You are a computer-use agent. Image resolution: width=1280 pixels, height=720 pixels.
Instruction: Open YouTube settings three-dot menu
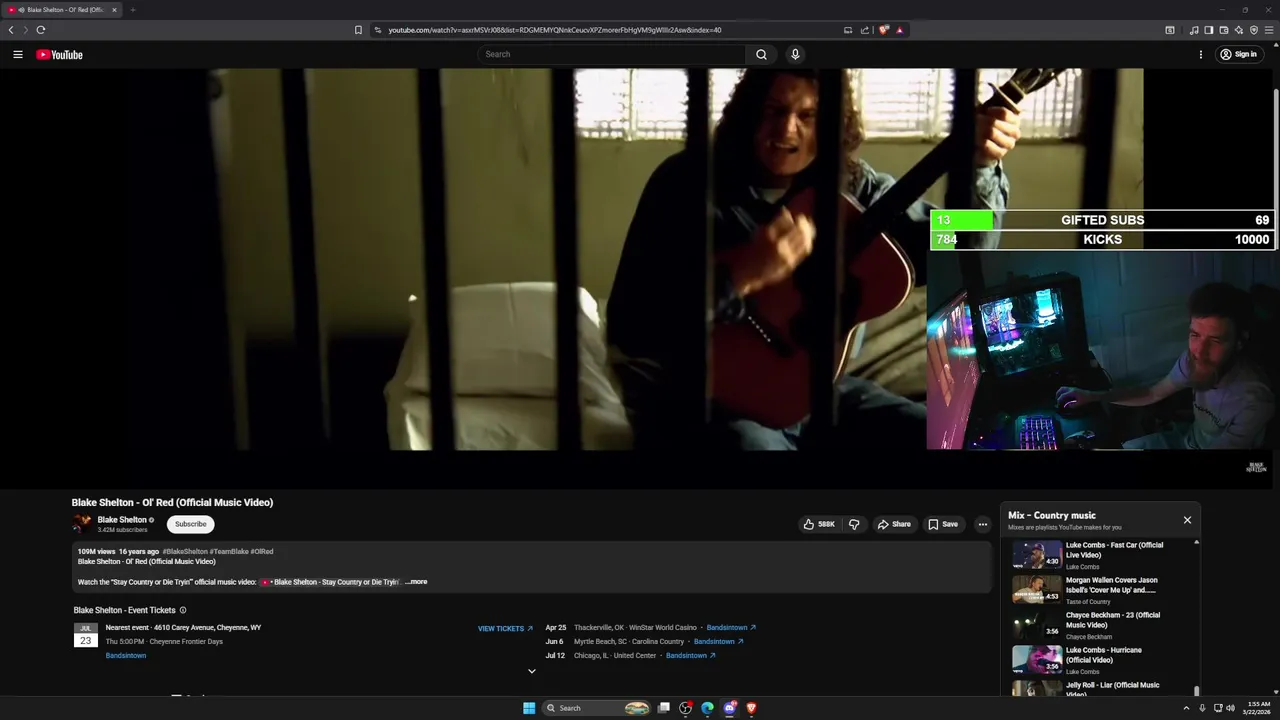pos(1201,54)
